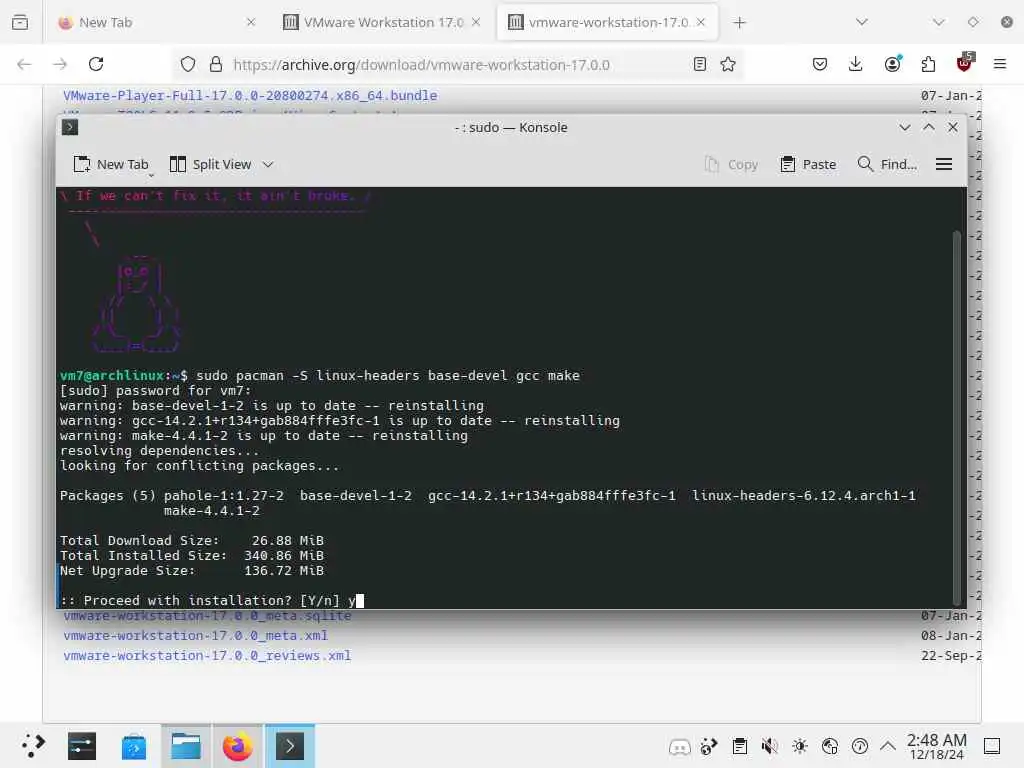Toggle reader view in address bar
Viewport: 1024px width, 768px height.
699,64
